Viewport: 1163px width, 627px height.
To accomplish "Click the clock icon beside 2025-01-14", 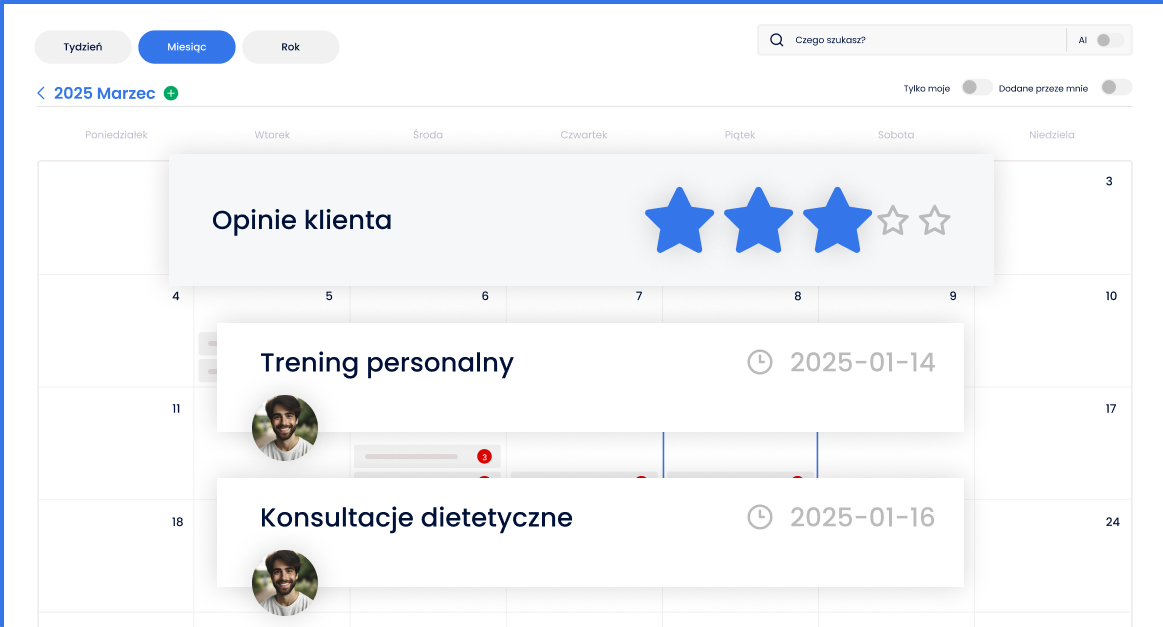I will (760, 362).
